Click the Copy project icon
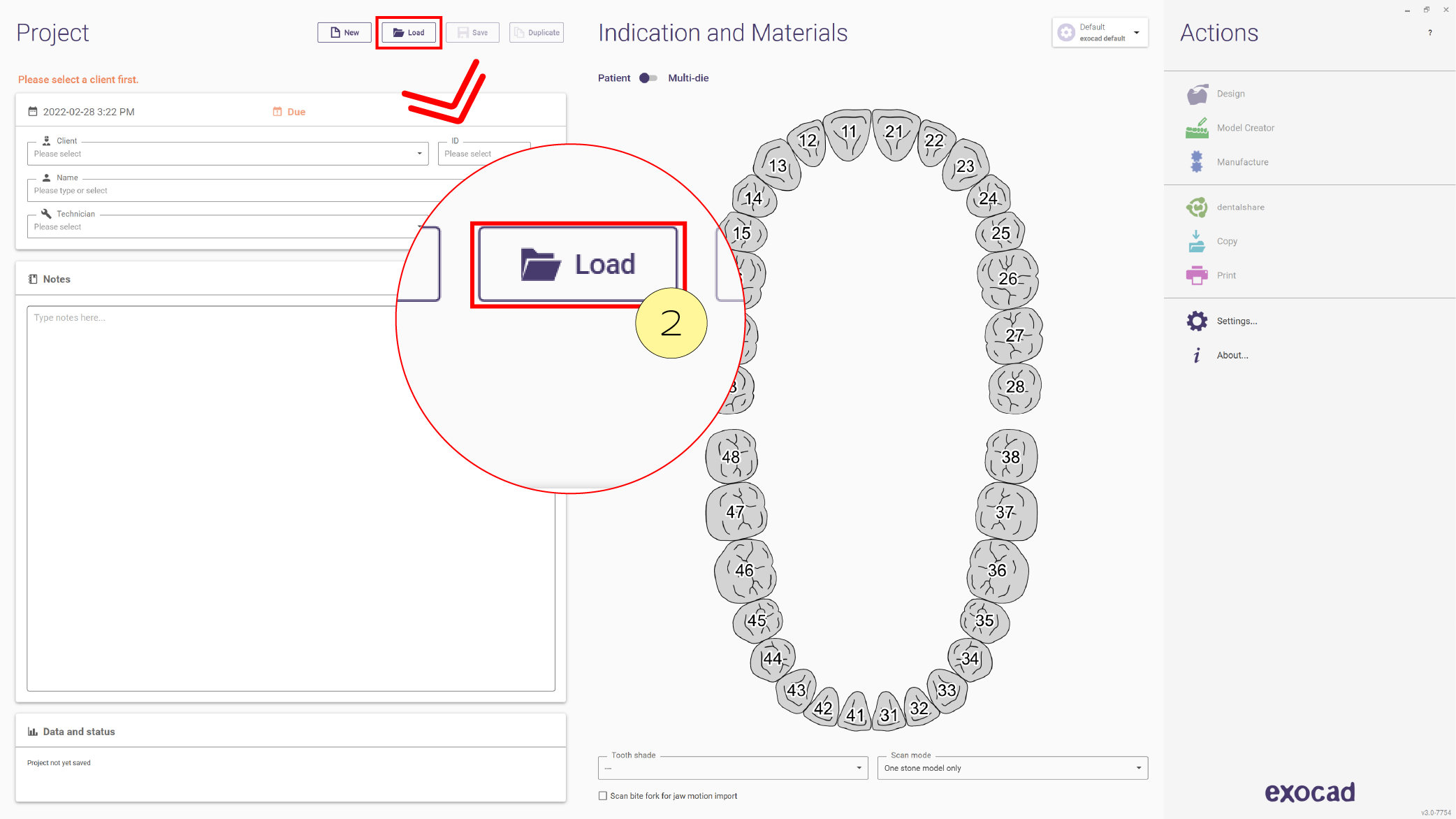1456x819 pixels. [x=1197, y=241]
